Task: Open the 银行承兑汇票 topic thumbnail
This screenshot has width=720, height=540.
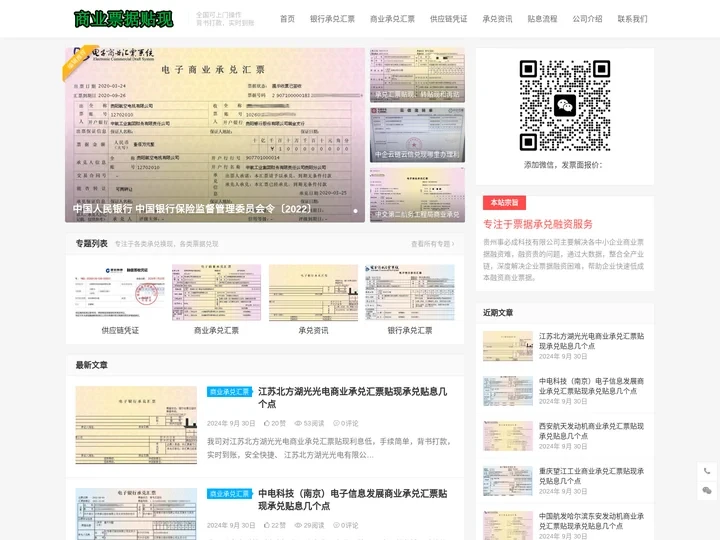Action: coord(410,292)
